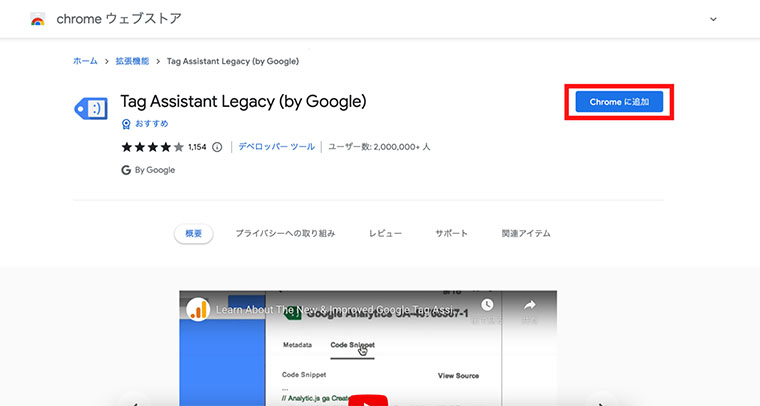760x406 pixels.
Task: Open the レビュー tab
Action: pos(385,234)
